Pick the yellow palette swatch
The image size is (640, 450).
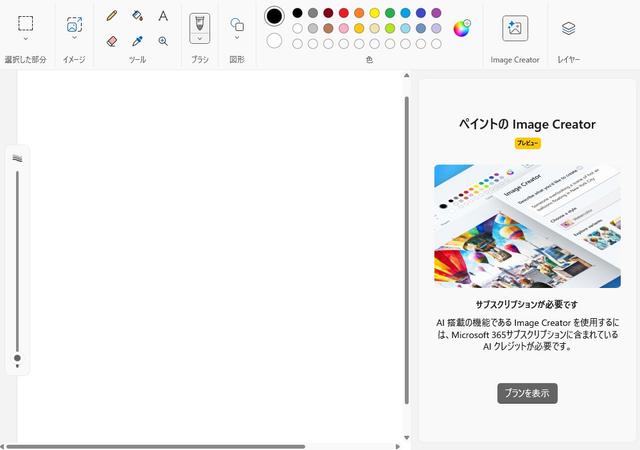coord(375,13)
